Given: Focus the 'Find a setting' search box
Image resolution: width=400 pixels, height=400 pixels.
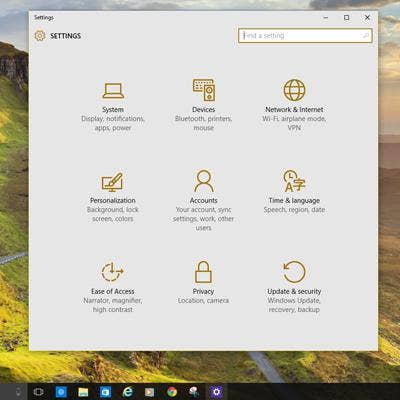Looking at the screenshot, I should 305,35.
